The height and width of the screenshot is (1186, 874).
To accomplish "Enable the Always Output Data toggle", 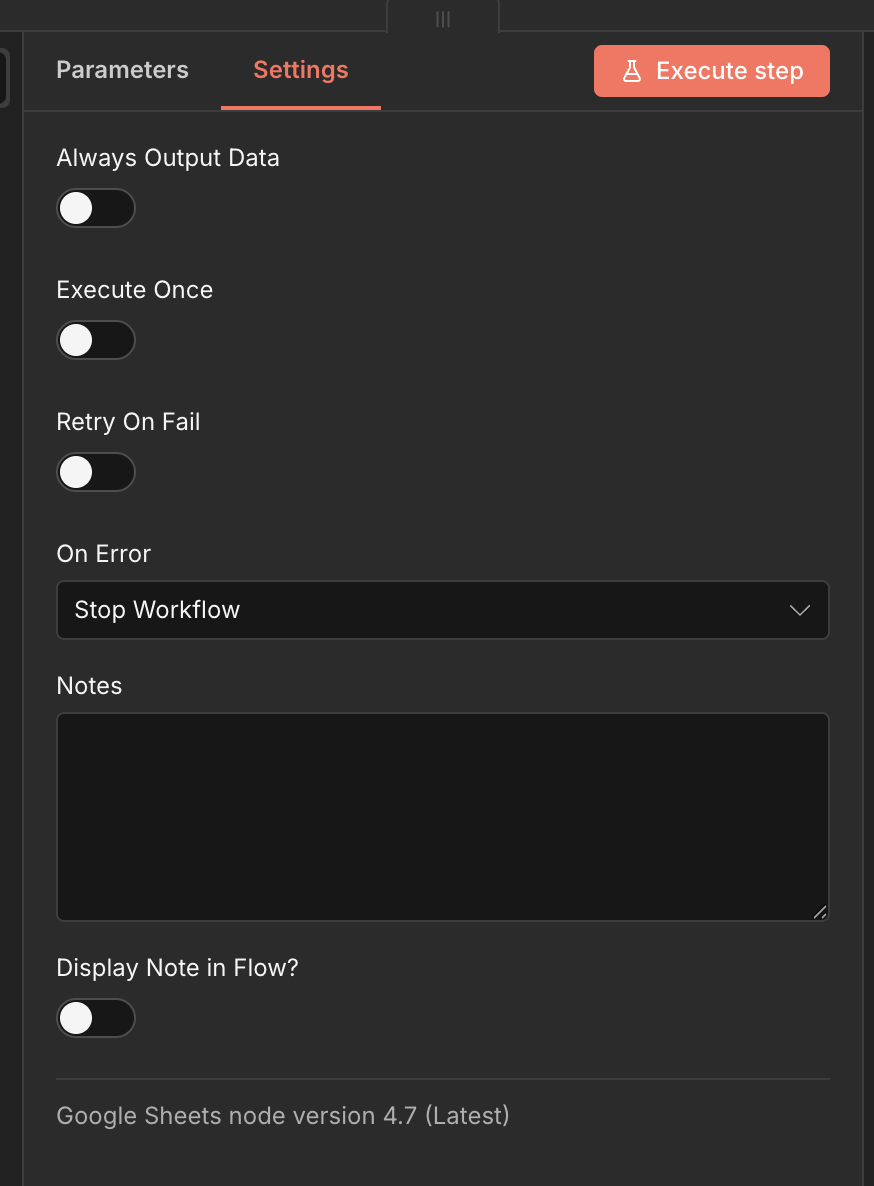I will pos(96,208).
